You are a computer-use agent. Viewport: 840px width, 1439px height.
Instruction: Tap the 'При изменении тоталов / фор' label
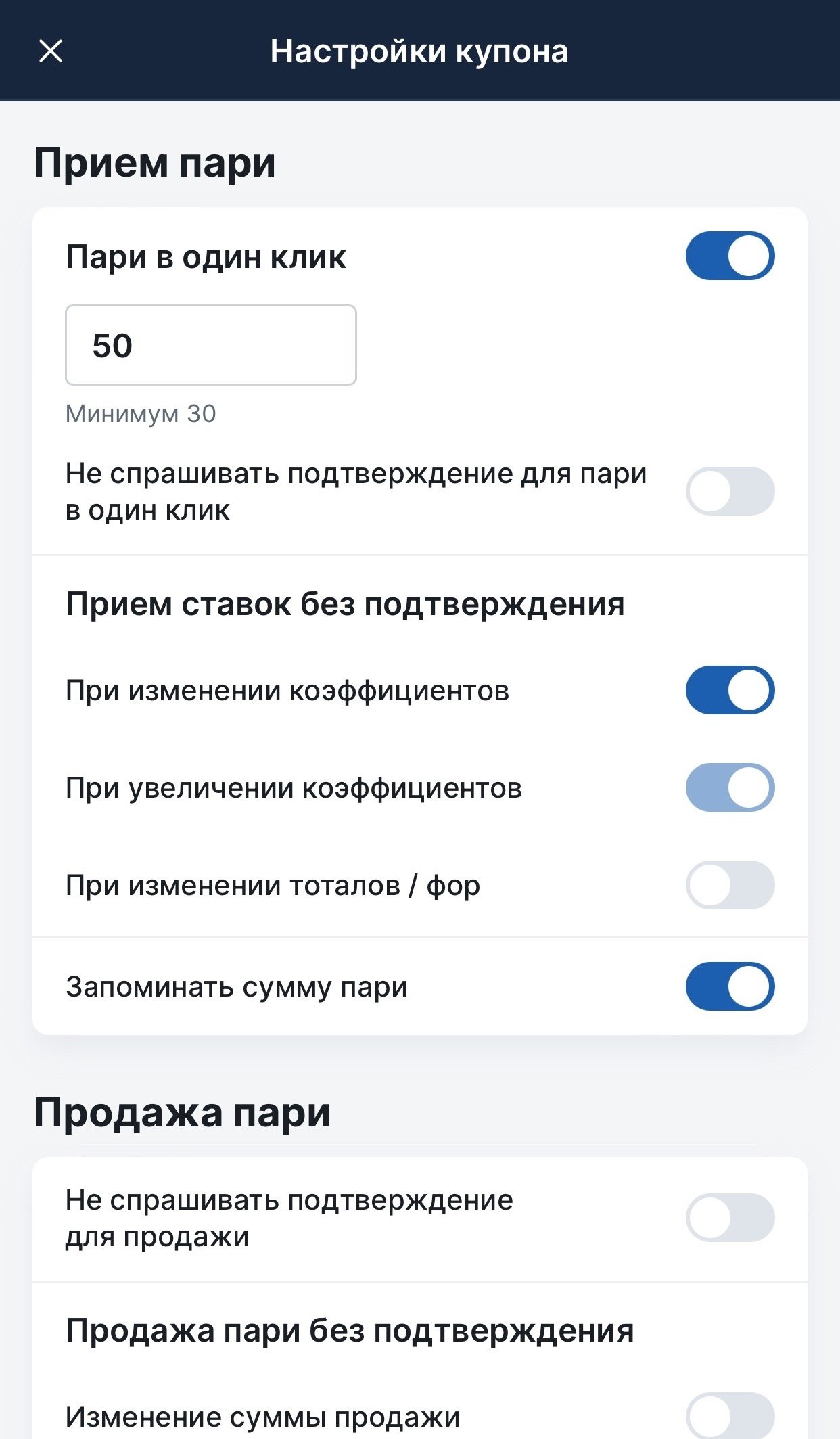click(273, 886)
